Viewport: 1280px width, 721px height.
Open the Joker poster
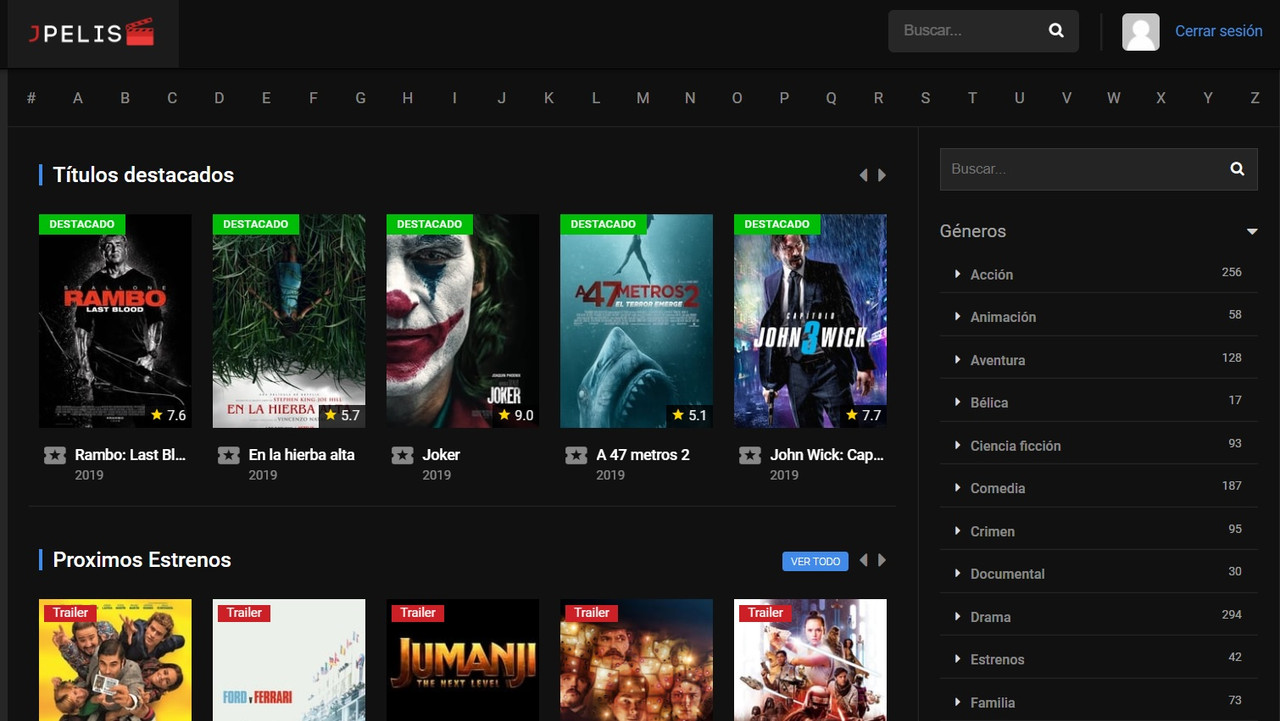463,321
